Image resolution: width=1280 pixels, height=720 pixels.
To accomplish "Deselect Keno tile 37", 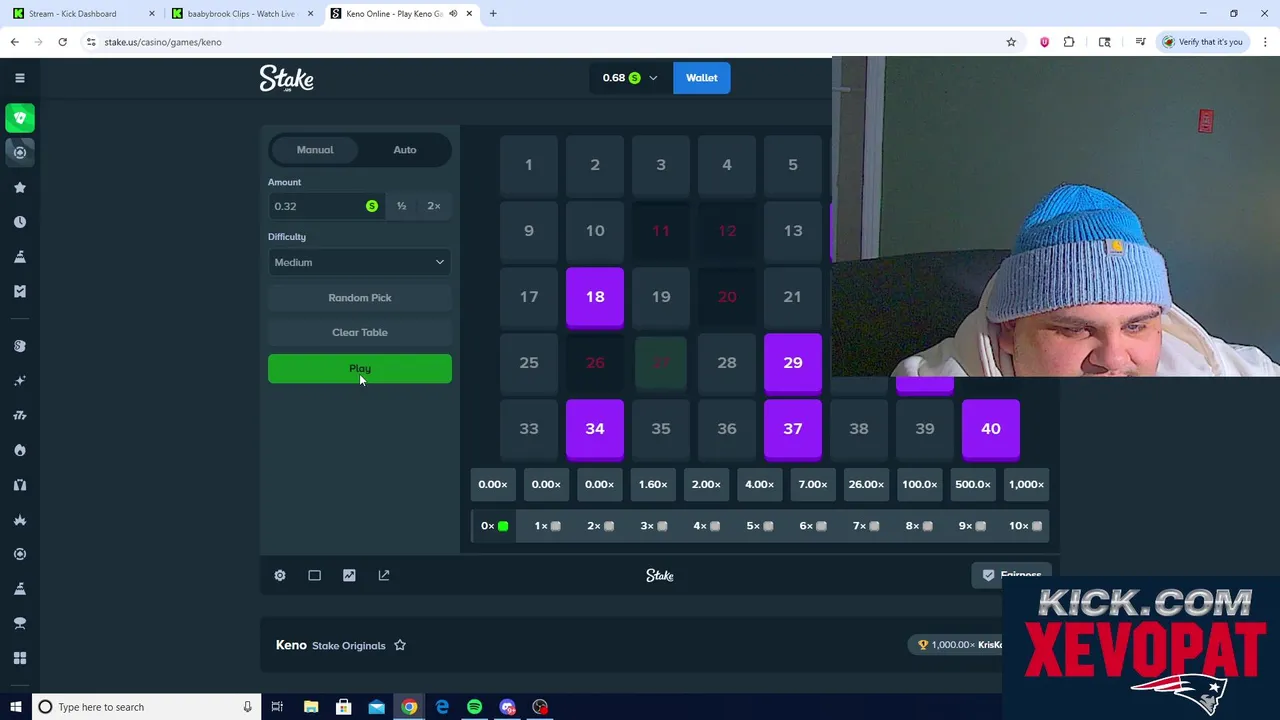I will click(793, 429).
